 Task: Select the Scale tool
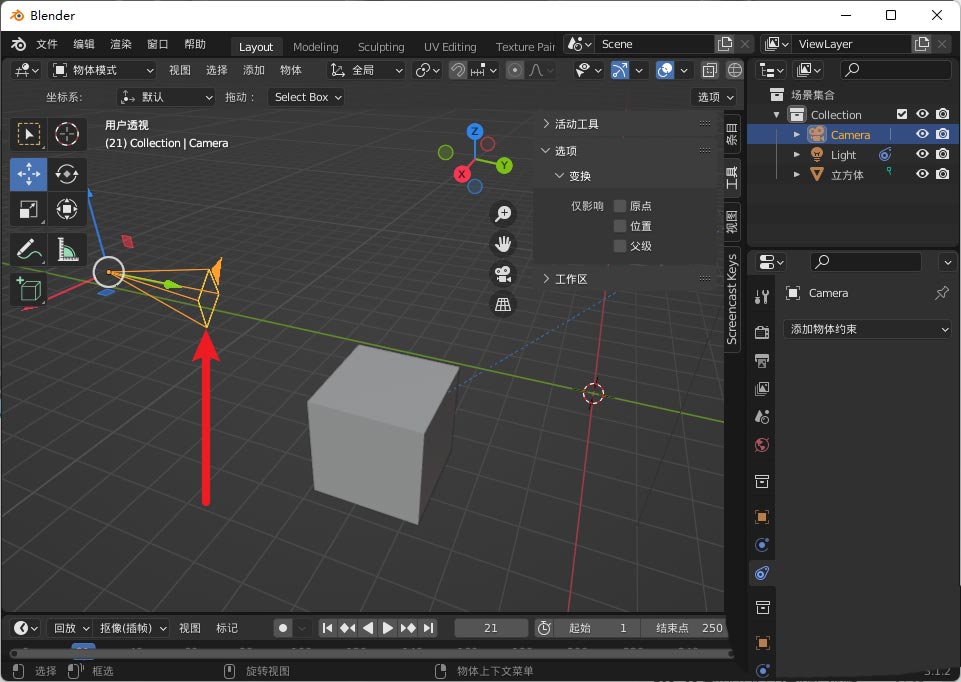(x=28, y=209)
